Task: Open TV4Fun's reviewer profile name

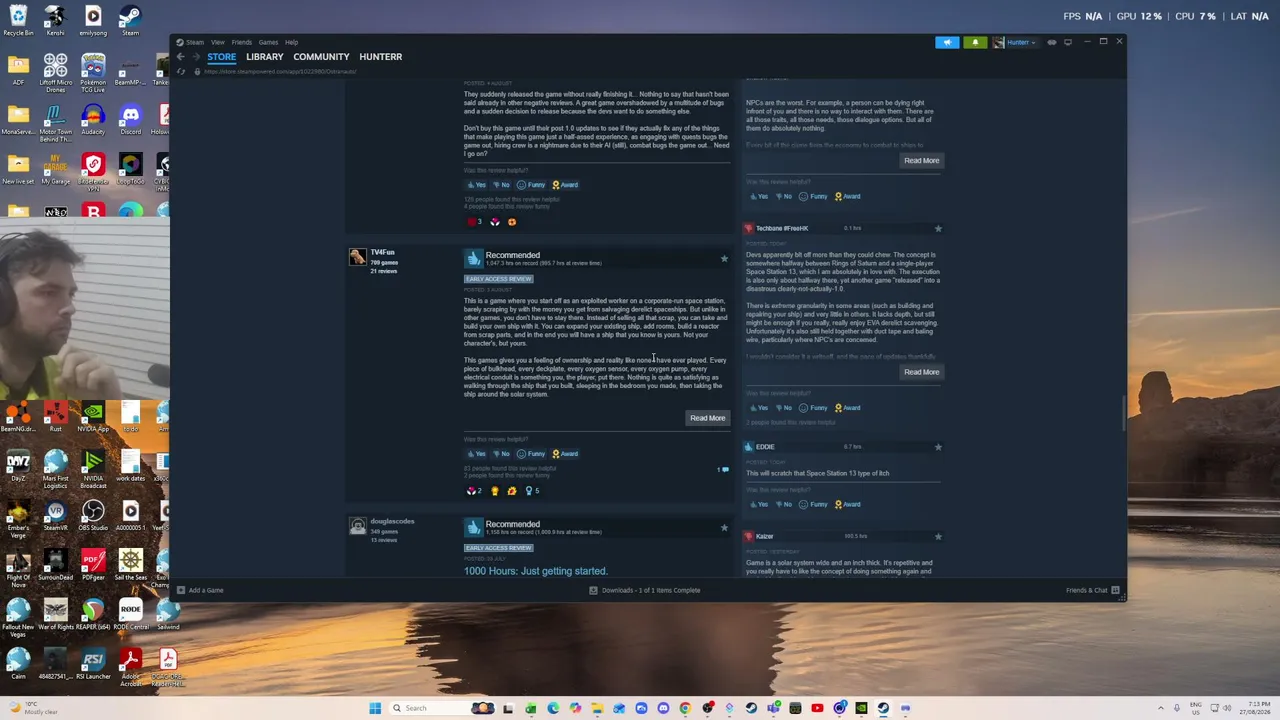Action: pyautogui.click(x=382, y=253)
